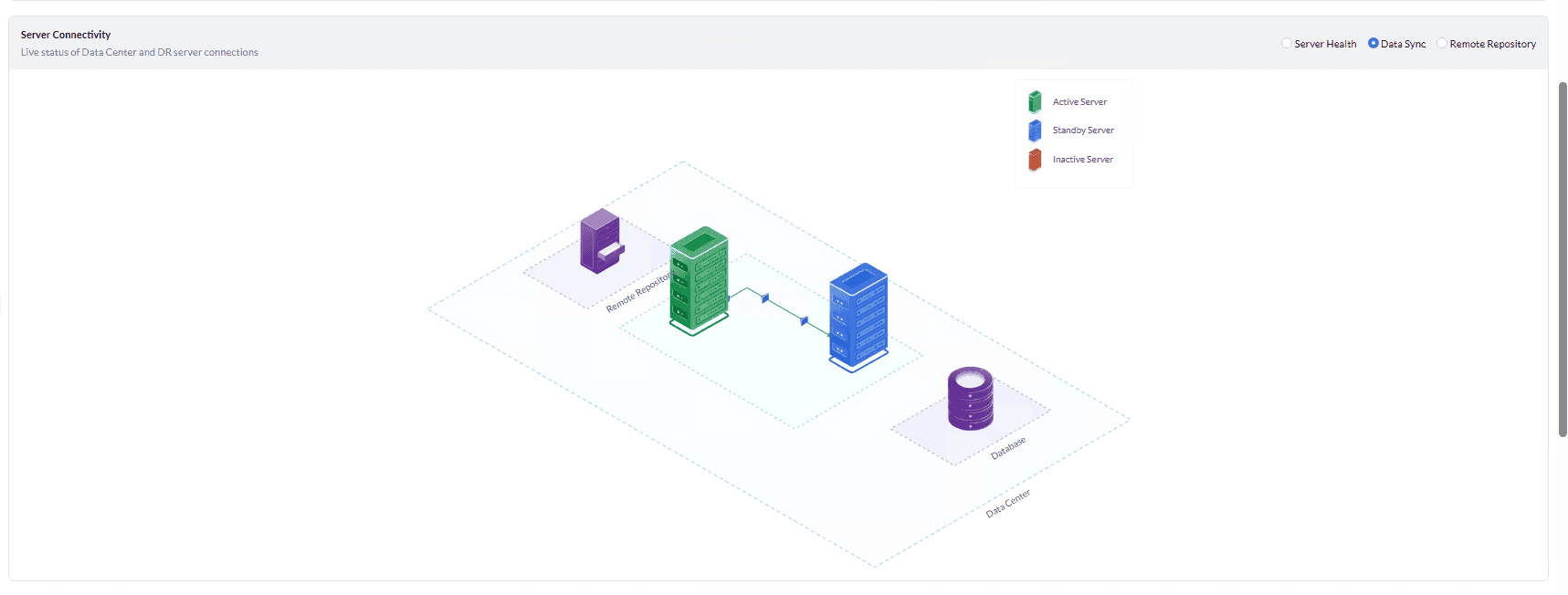Click the green active server tower
This screenshot has width=1568, height=595.
699,280
